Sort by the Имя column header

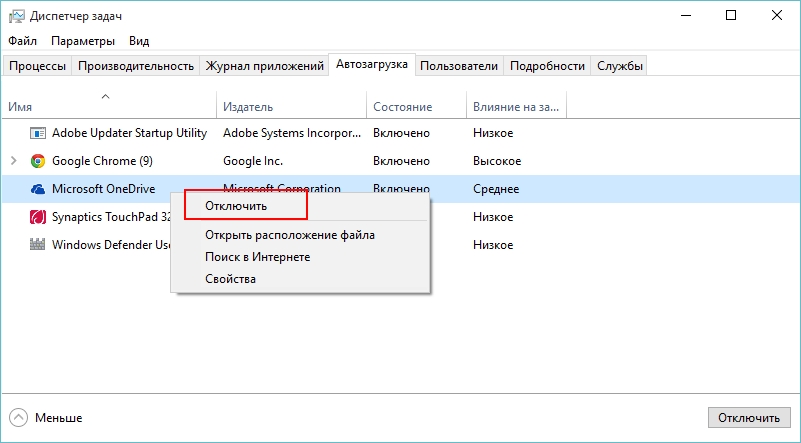(109, 105)
